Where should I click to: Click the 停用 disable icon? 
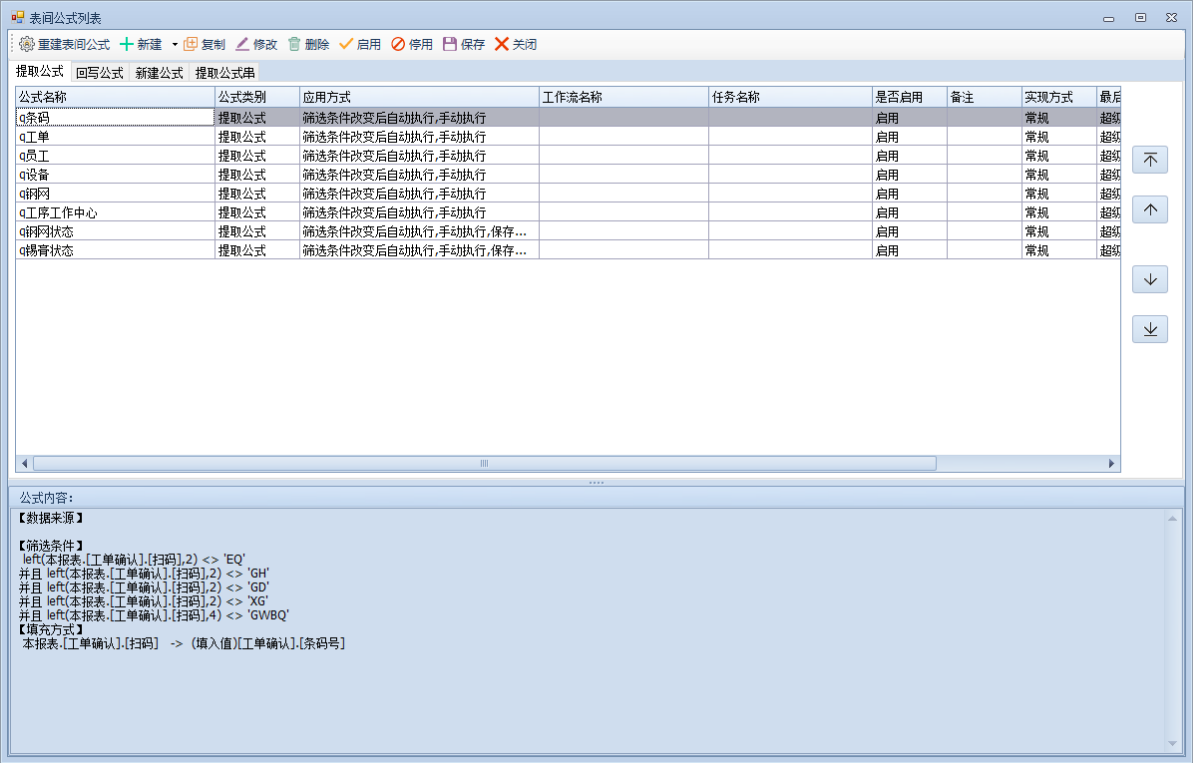coord(398,45)
